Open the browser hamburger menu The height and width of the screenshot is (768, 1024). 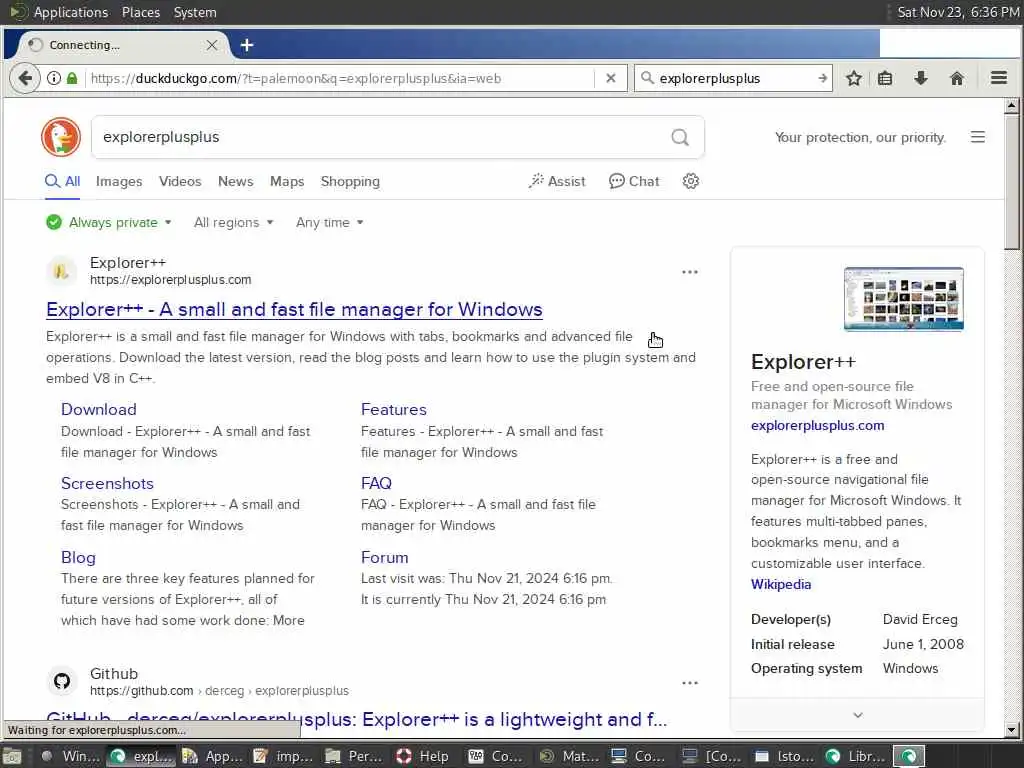coord(999,78)
